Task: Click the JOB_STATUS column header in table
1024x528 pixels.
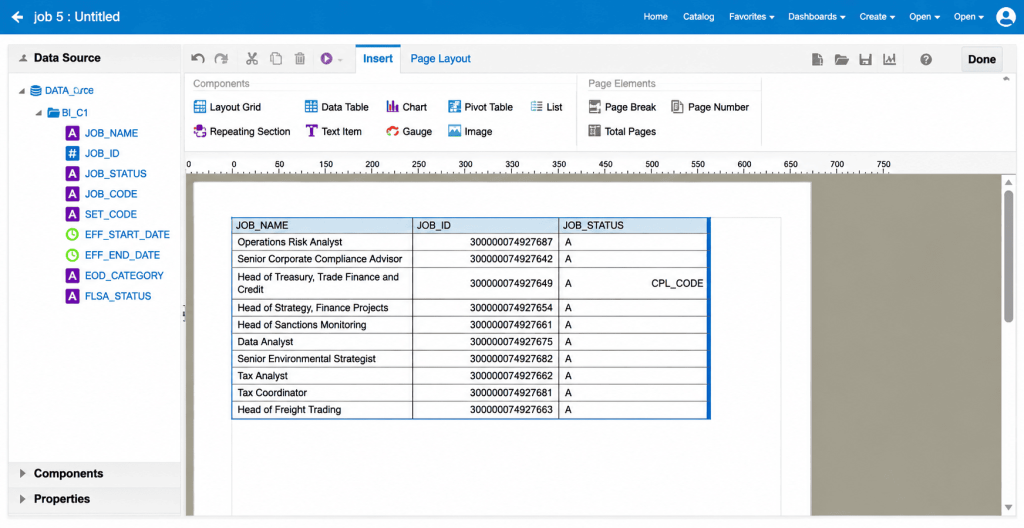Action: click(633, 225)
